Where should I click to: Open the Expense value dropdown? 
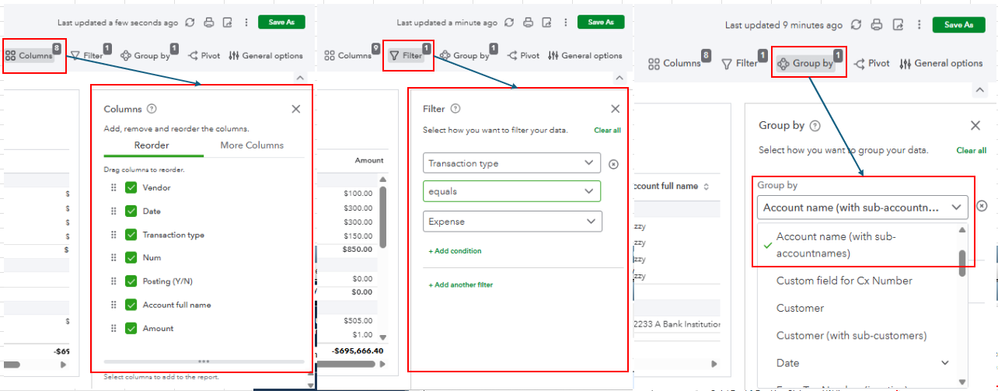(x=512, y=222)
